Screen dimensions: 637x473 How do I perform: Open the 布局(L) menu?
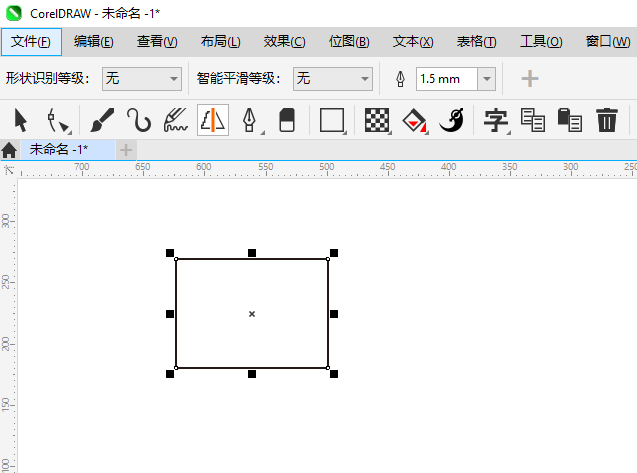(221, 42)
